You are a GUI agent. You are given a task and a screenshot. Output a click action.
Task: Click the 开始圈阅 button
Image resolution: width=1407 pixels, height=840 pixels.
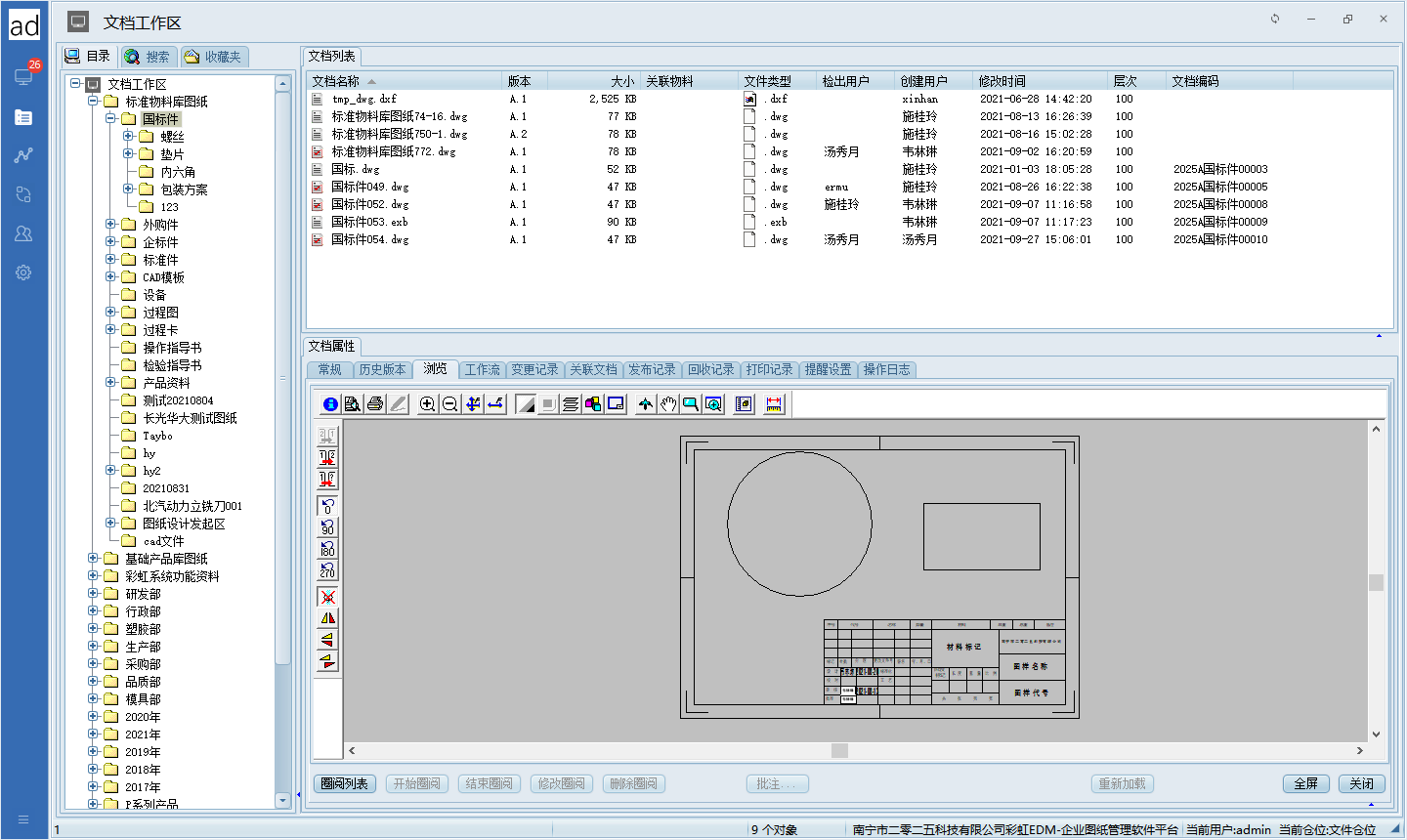point(417,783)
